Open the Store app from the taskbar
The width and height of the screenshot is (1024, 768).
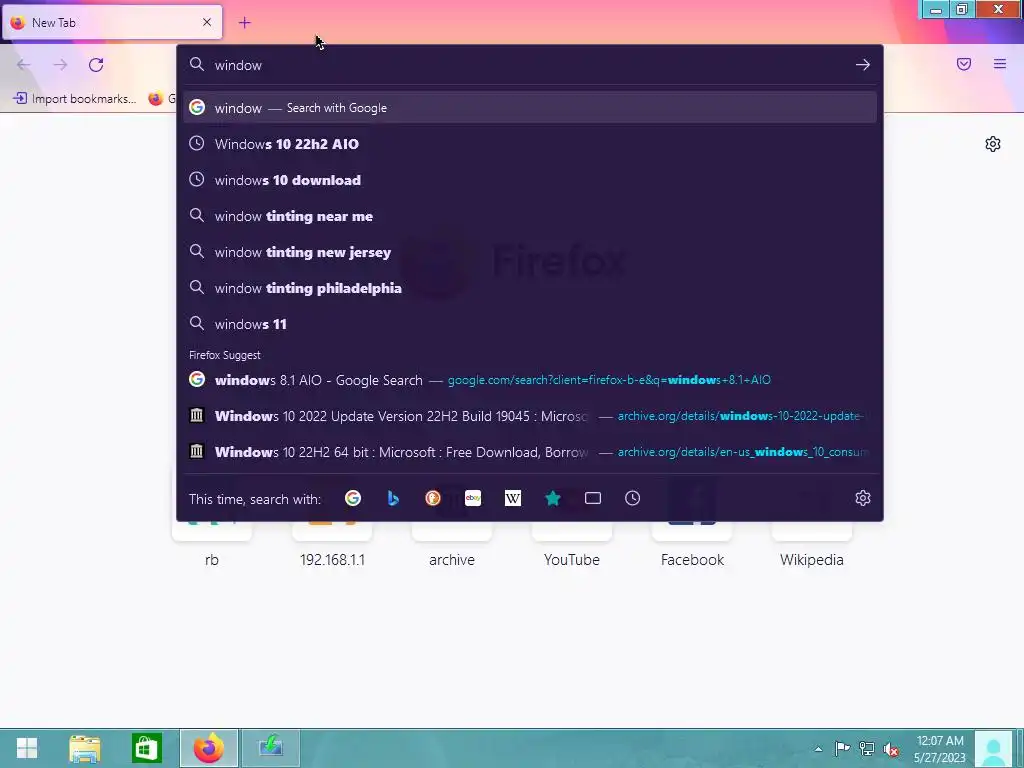coord(146,748)
